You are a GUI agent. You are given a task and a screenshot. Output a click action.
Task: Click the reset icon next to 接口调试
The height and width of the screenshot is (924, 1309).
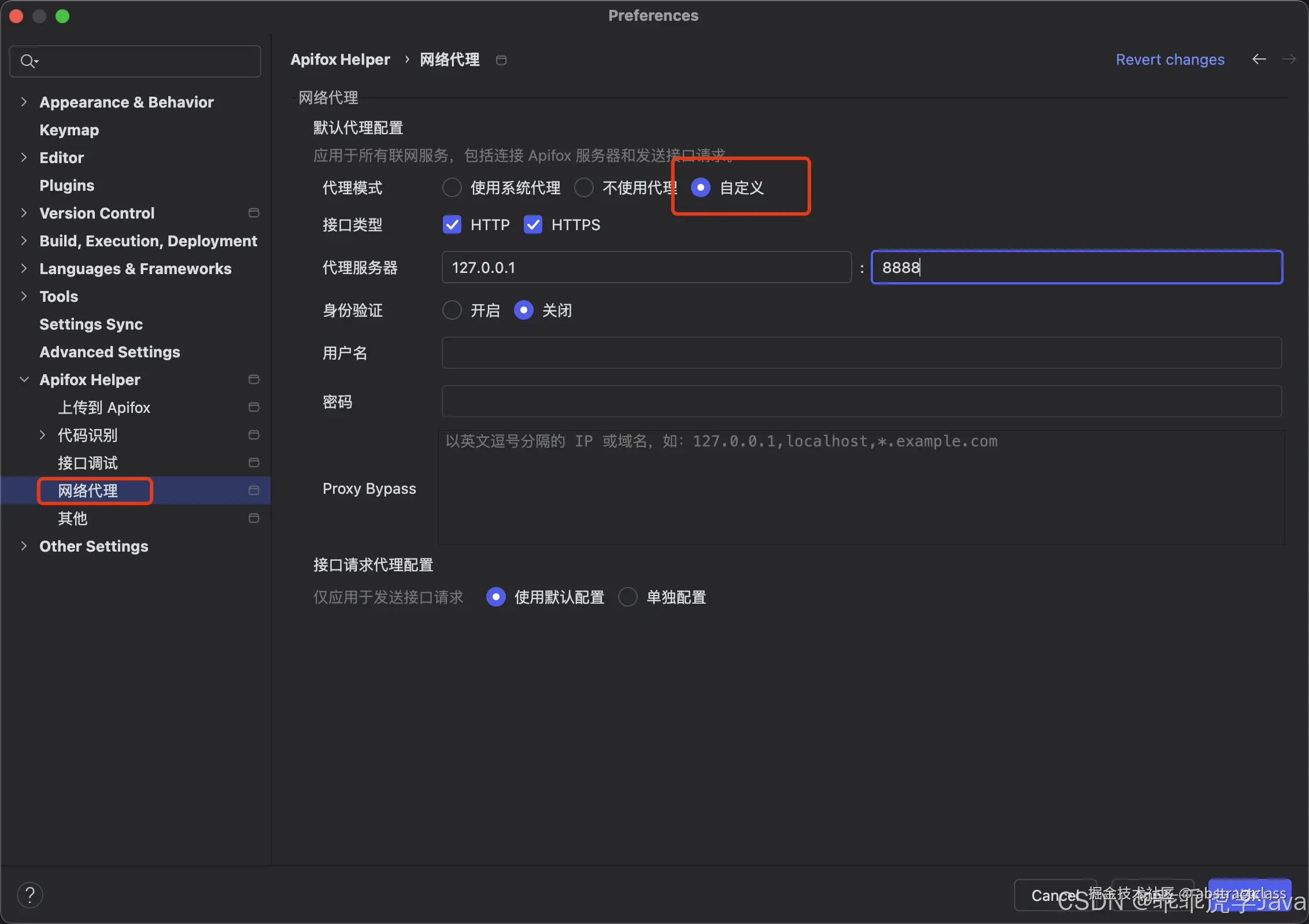[253, 463]
